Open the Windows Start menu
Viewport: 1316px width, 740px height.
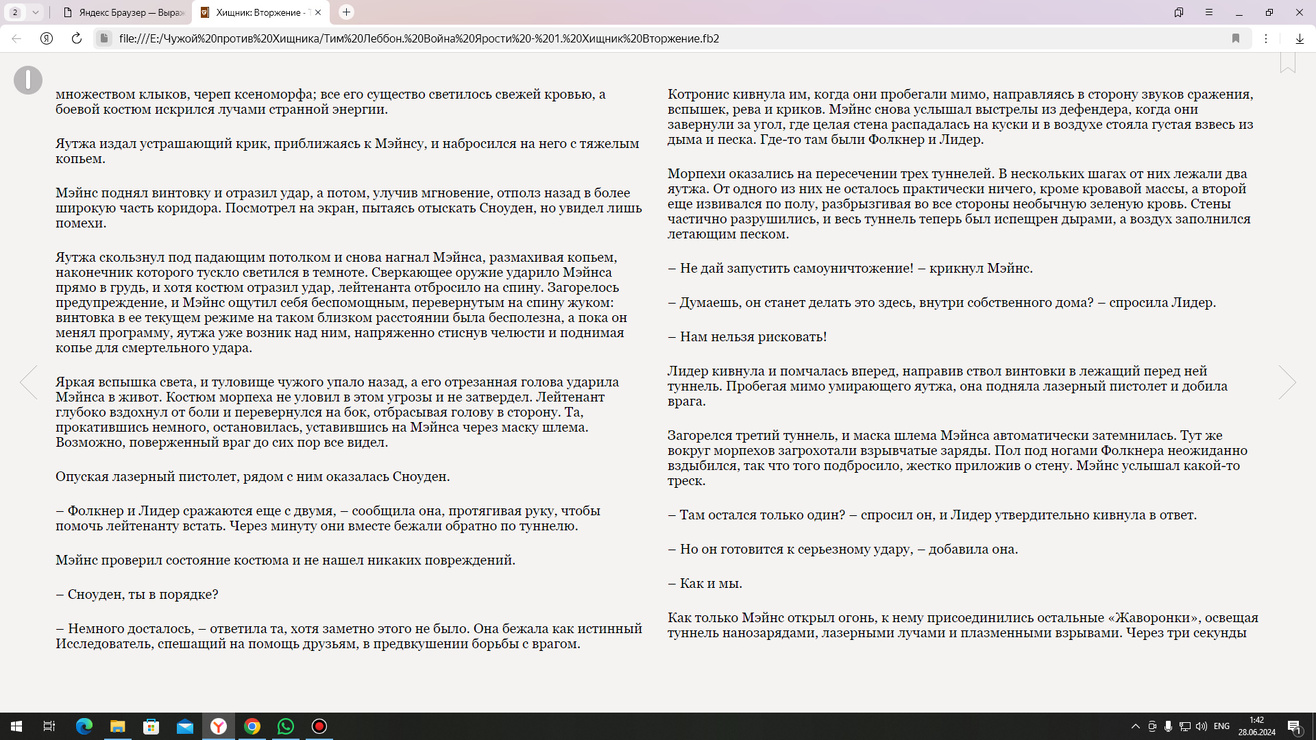[16, 726]
